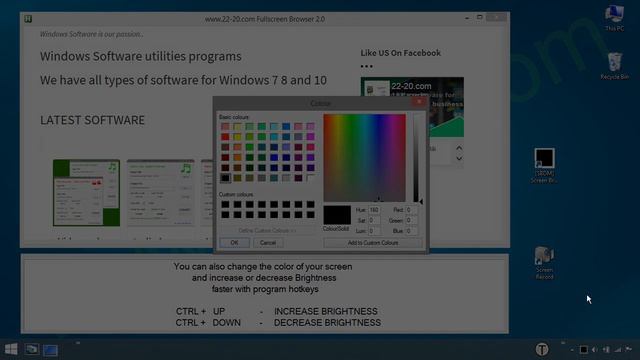The height and width of the screenshot is (360, 640).
Task: Click the round T icon on taskbar
Action: [542, 349]
